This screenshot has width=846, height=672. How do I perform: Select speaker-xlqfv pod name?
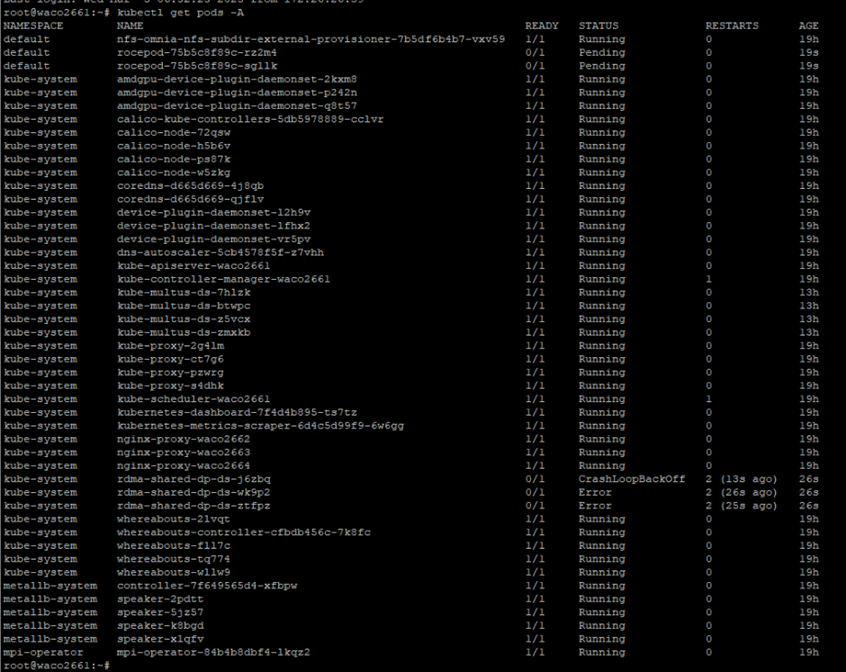pyautogui.click(x=160, y=639)
